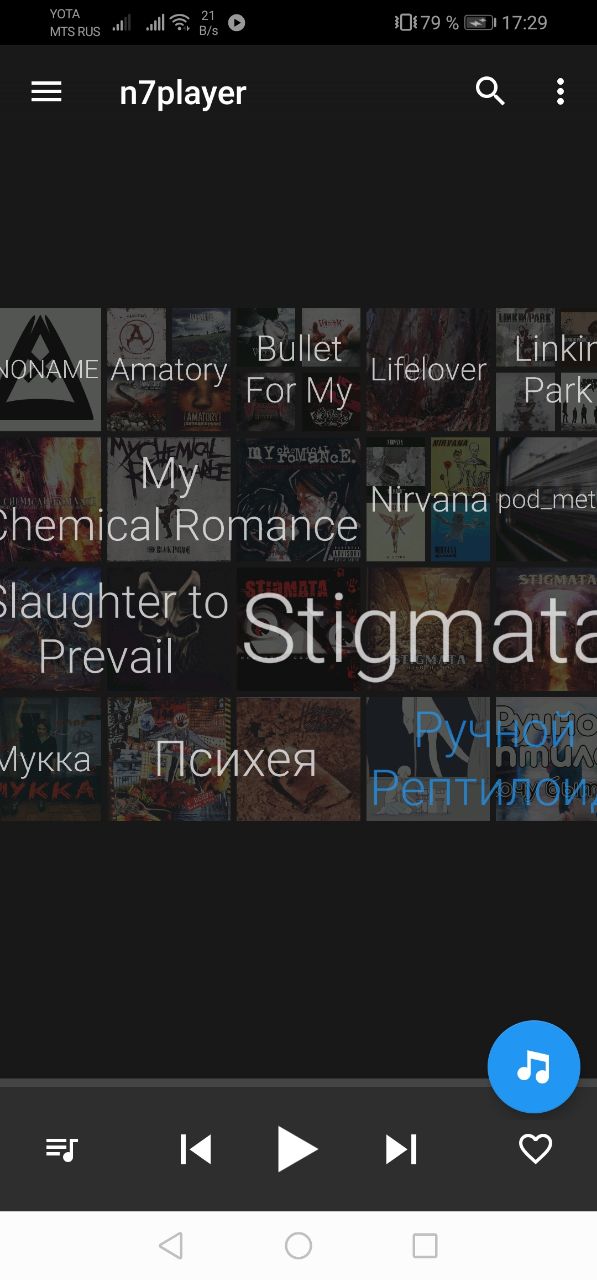This screenshot has width=597, height=1280.
Task: Open the three-dot overflow menu
Action: click(560, 92)
